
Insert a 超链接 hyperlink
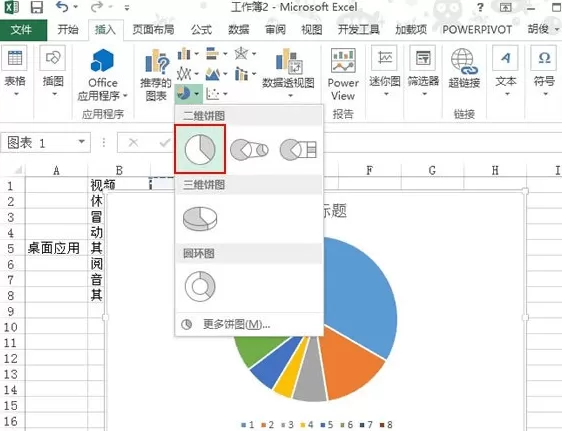464,68
